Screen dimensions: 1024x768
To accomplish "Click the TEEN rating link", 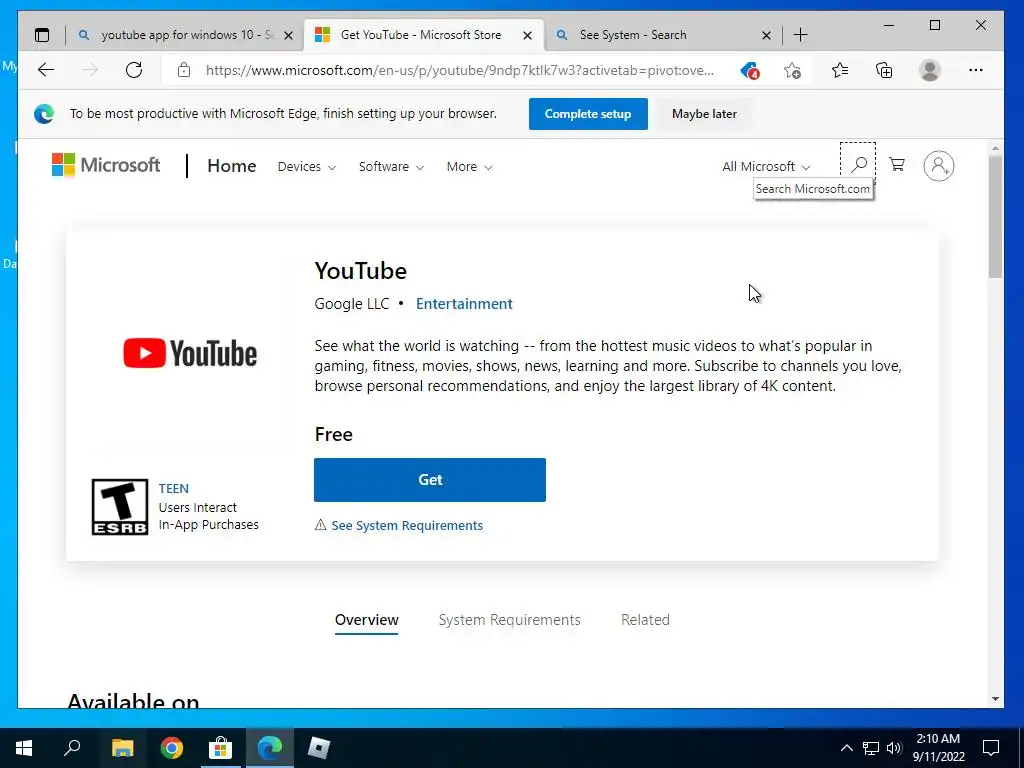I will pyautogui.click(x=174, y=488).
